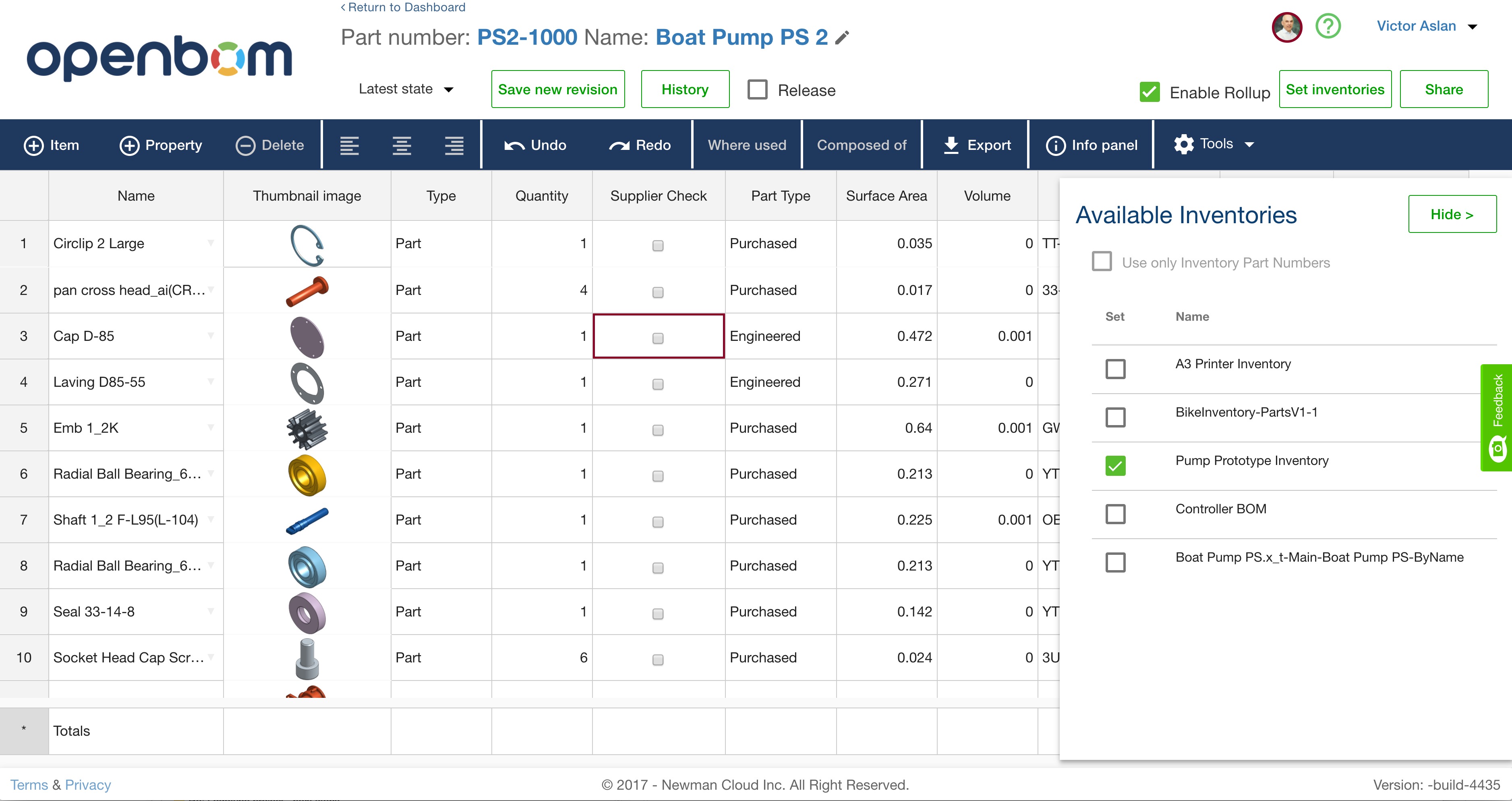Hide the Available Inventories panel

1452,214
